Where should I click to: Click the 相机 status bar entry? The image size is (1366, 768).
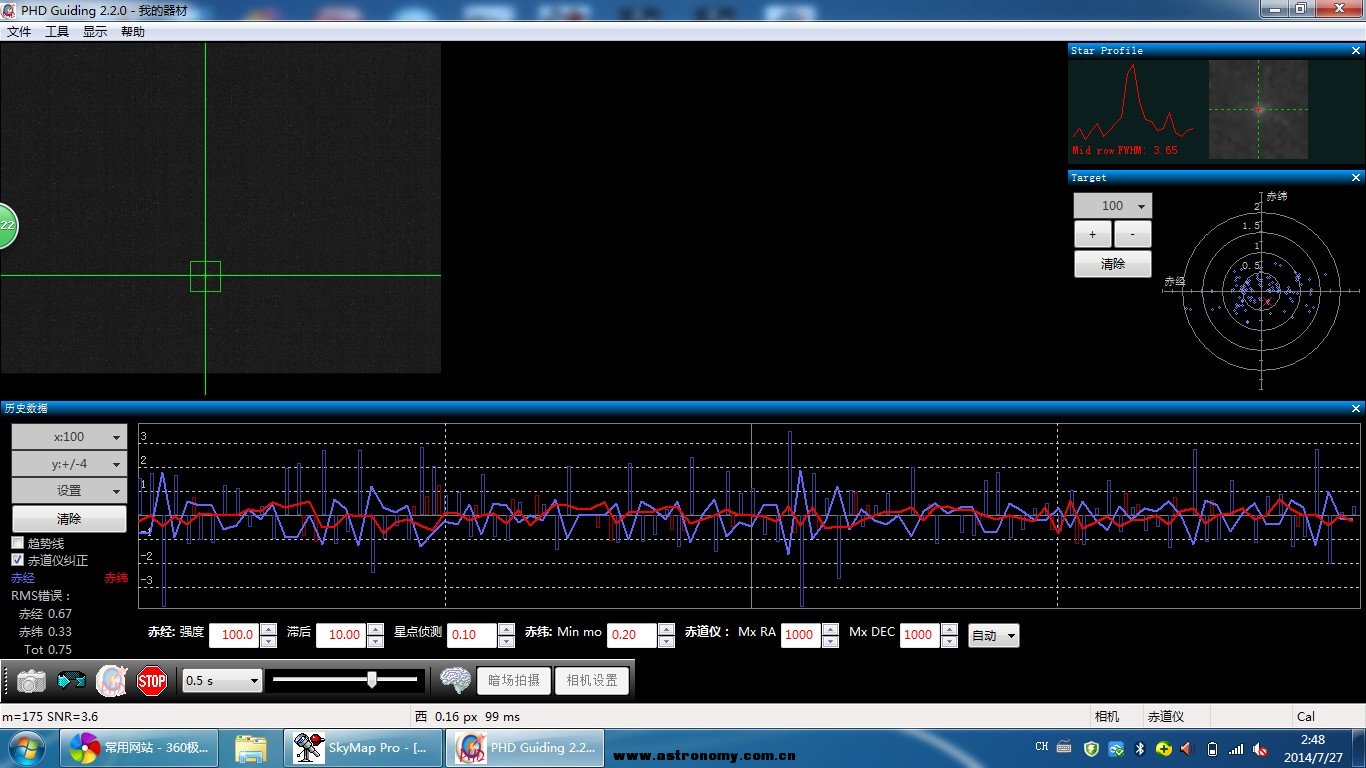[1107, 717]
